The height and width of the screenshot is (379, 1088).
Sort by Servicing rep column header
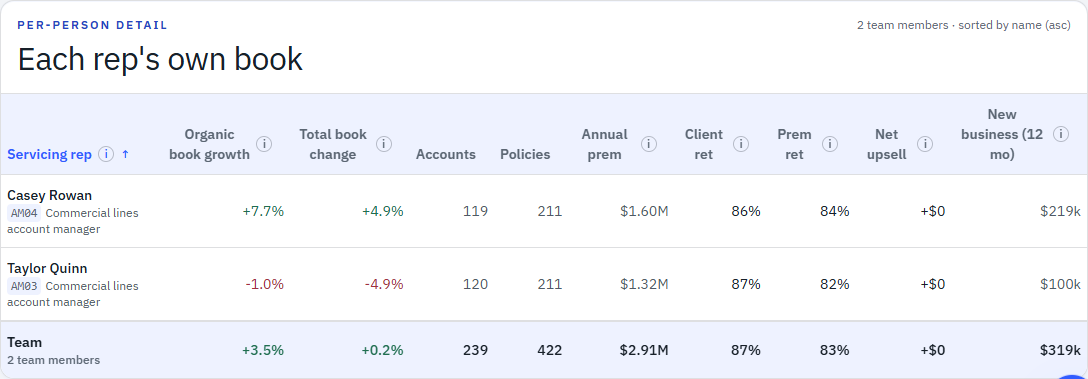click(49, 154)
